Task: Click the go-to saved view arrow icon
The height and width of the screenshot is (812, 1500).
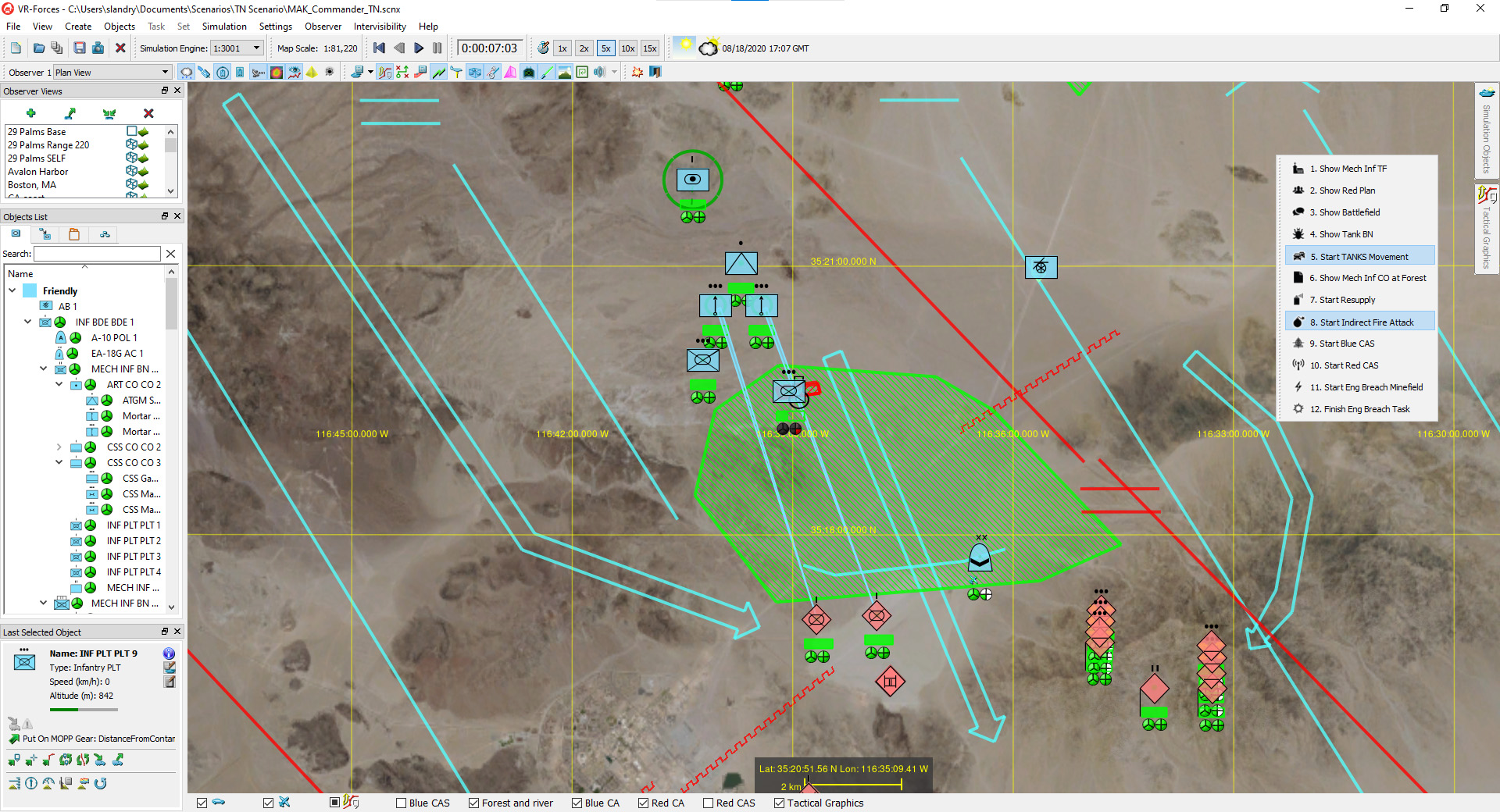Action: pyautogui.click(x=70, y=113)
